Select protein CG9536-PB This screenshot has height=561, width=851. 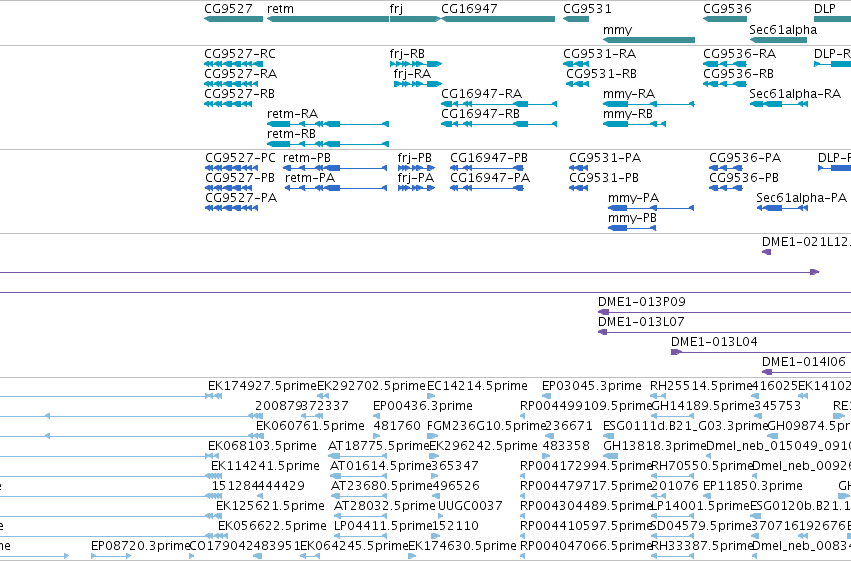[726, 188]
